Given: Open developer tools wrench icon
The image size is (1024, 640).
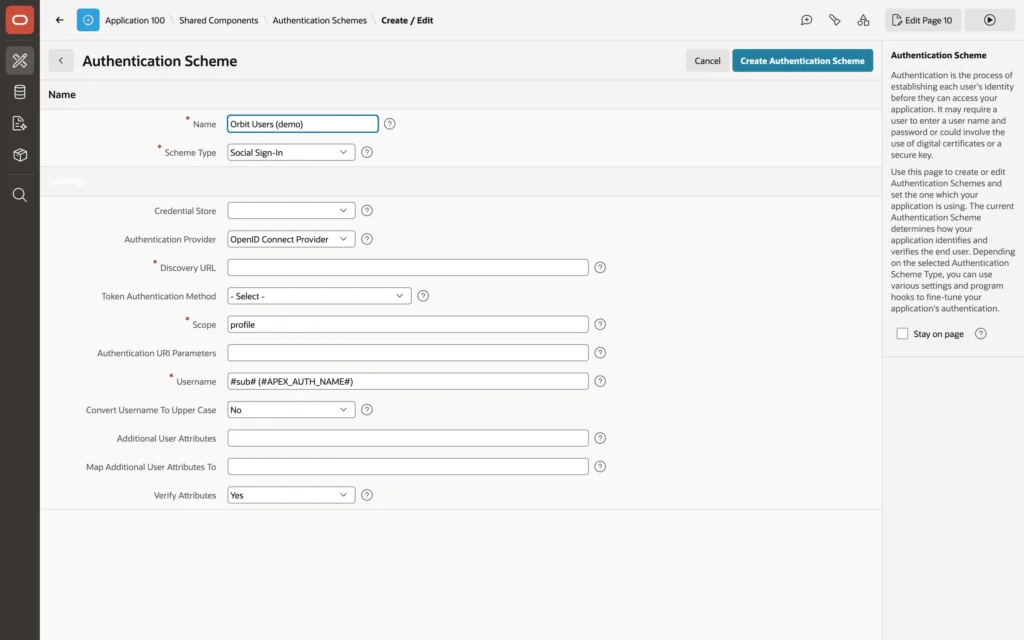Looking at the screenshot, I should [x=835, y=20].
